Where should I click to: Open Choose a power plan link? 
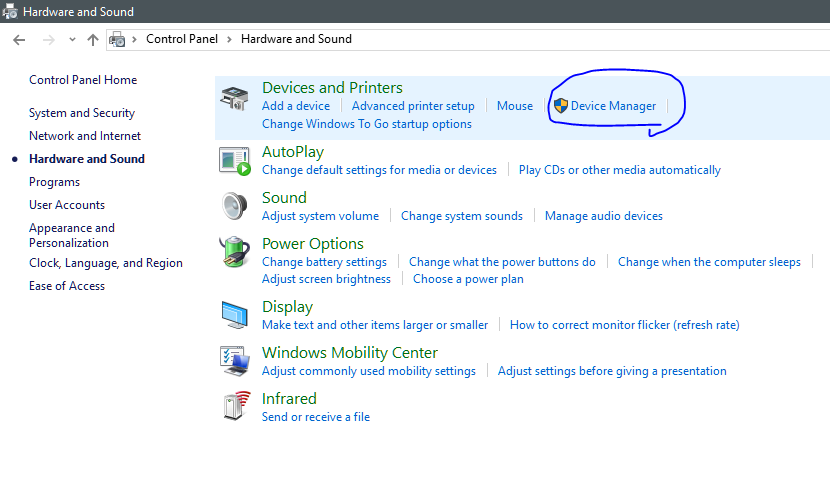468,279
